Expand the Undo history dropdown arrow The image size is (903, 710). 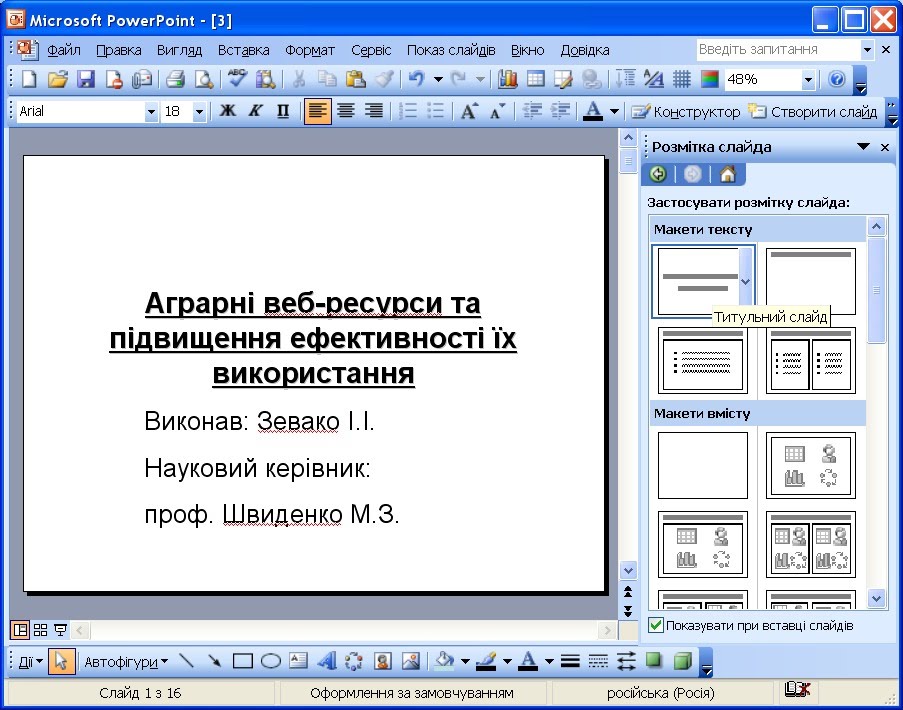(x=438, y=79)
